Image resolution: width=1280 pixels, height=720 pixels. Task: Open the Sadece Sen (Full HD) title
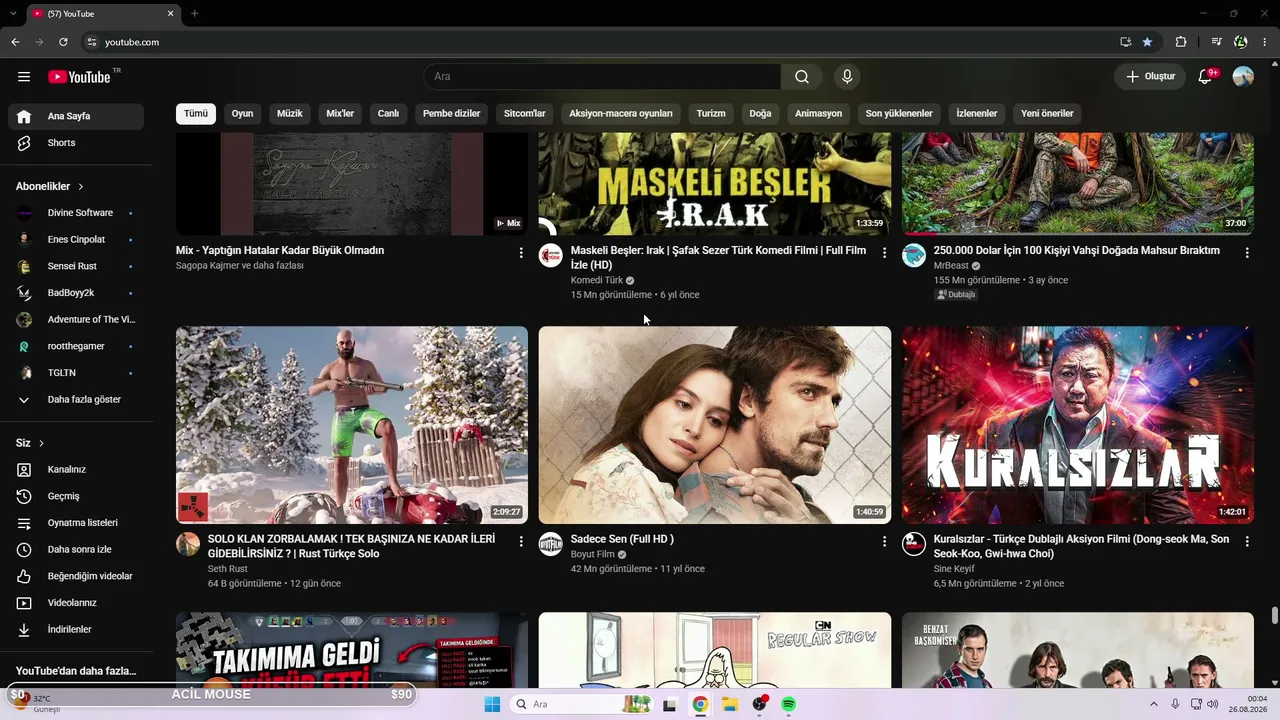click(x=622, y=539)
